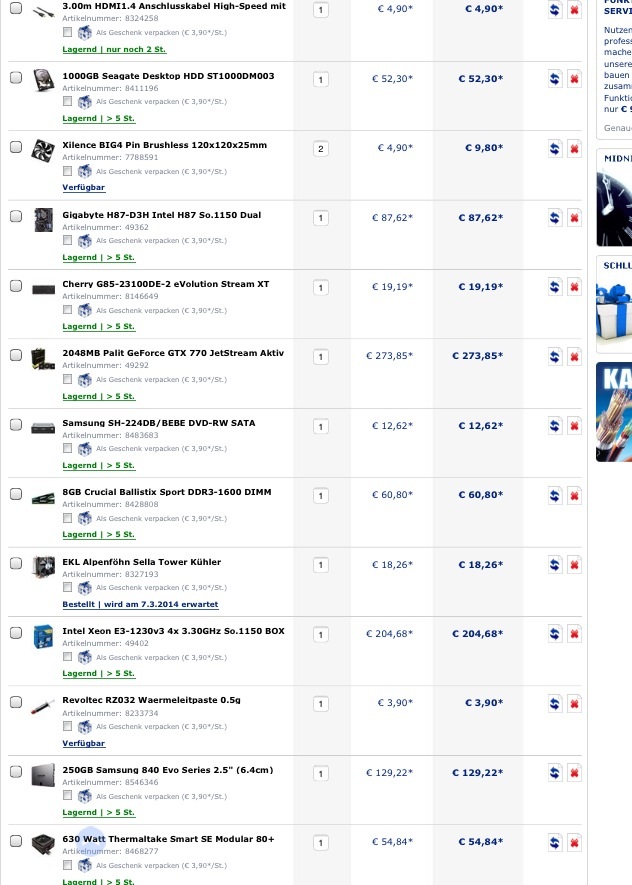The width and height of the screenshot is (632, 885).
Task: Open 250GB Samsung 840 Evo Series link
Action: pyautogui.click(x=167, y=770)
